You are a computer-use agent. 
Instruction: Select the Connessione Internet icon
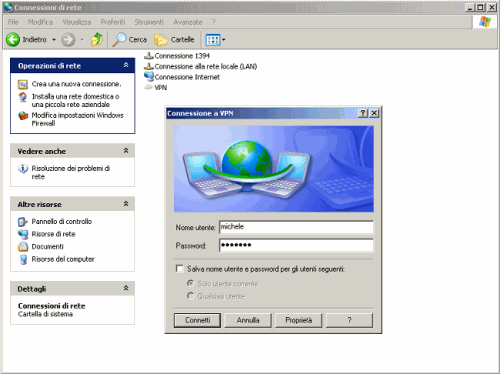pyautogui.click(x=148, y=77)
